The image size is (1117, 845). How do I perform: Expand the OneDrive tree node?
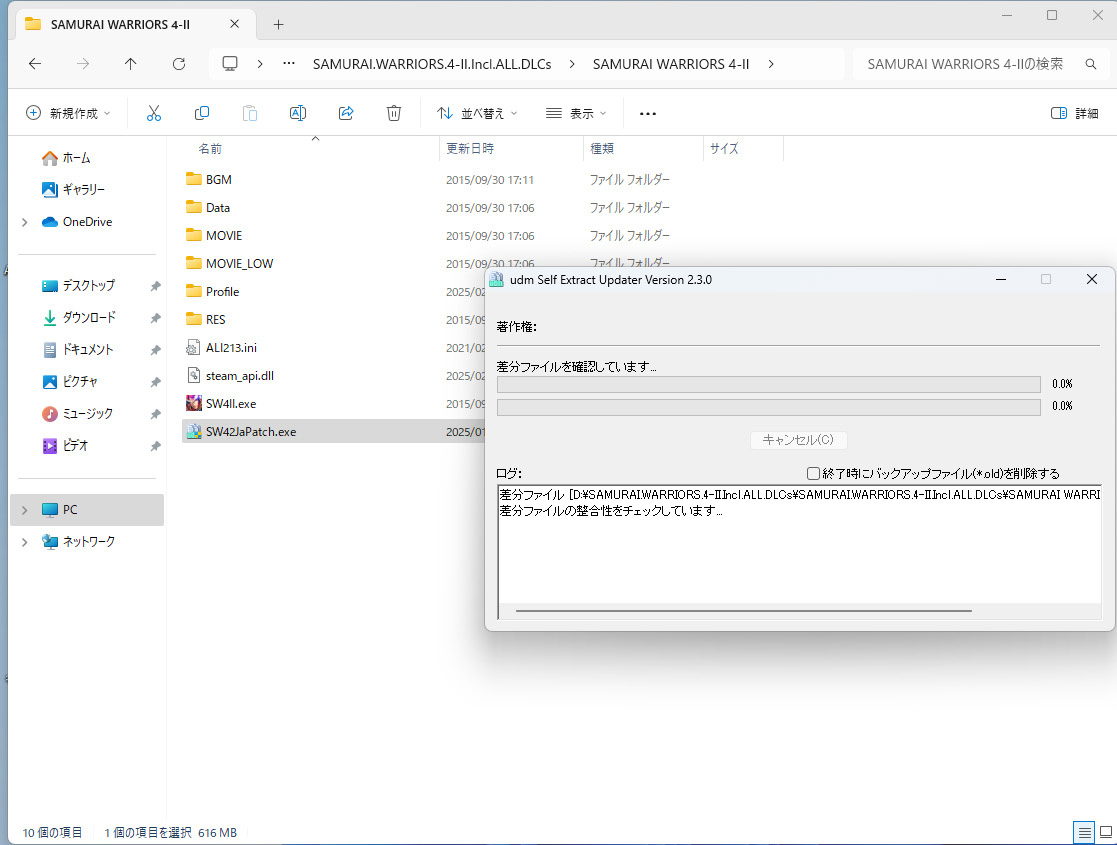tap(25, 222)
